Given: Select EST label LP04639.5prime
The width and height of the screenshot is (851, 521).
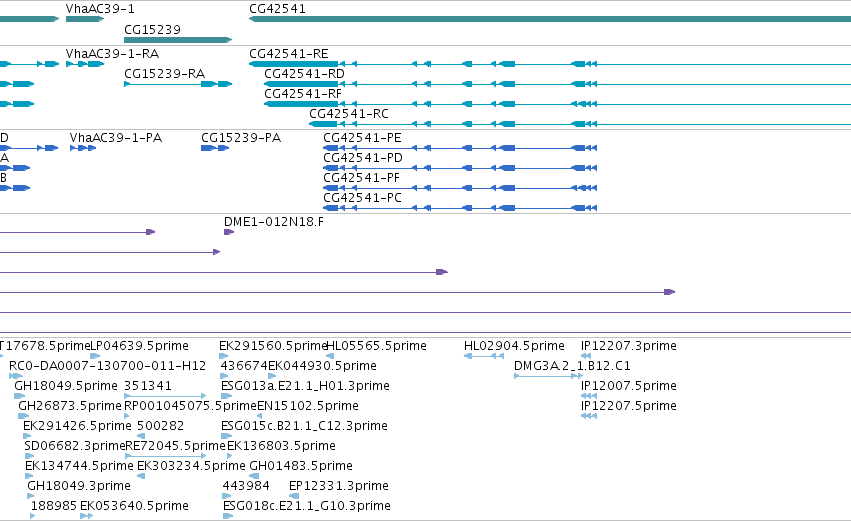Looking at the screenshot, I should click(139, 346).
